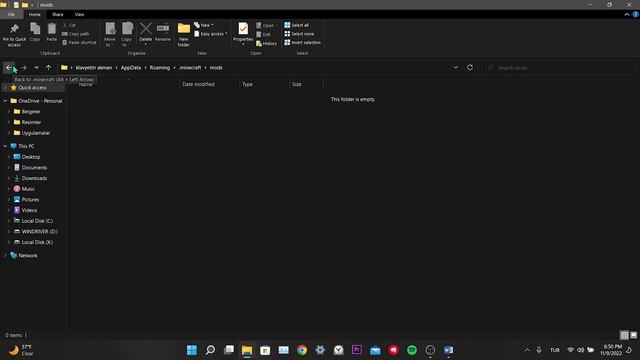
Task: Click .minecraft in the address path
Action: coord(190,68)
